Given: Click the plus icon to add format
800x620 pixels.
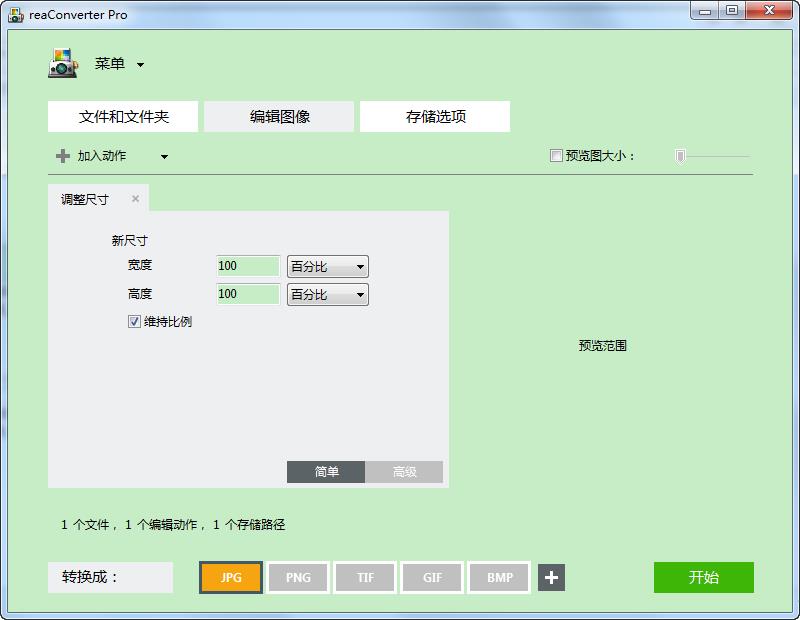Looking at the screenshot, I should [x=552, y=578].
